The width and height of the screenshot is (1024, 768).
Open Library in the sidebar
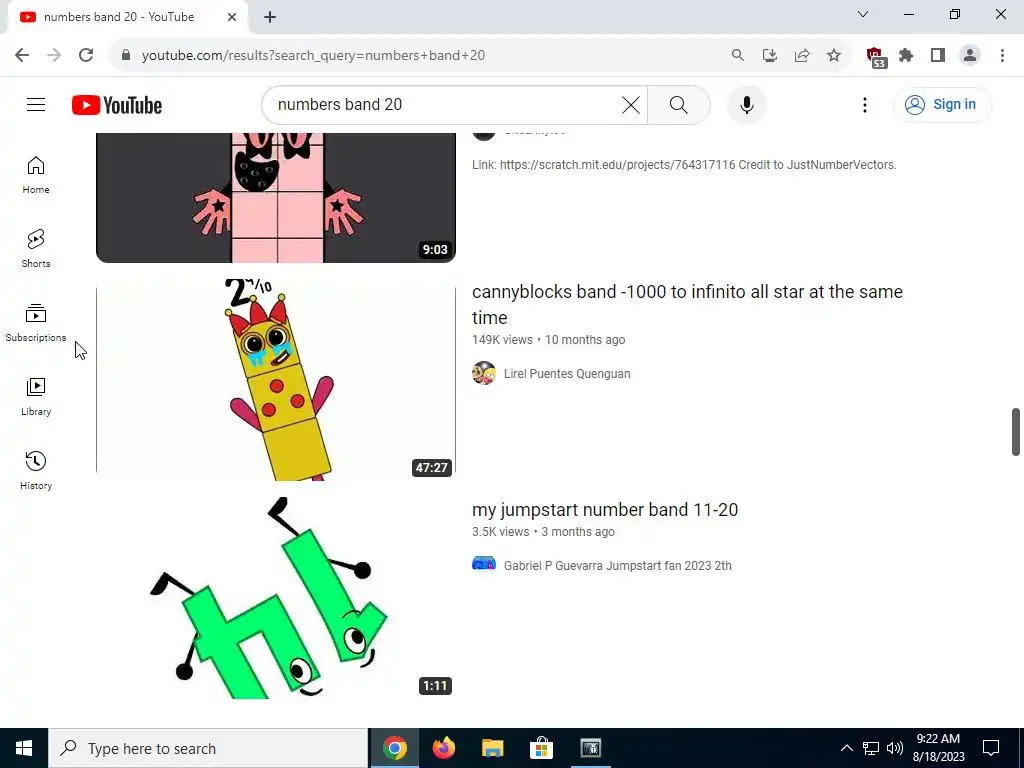[x=36, y=396]
